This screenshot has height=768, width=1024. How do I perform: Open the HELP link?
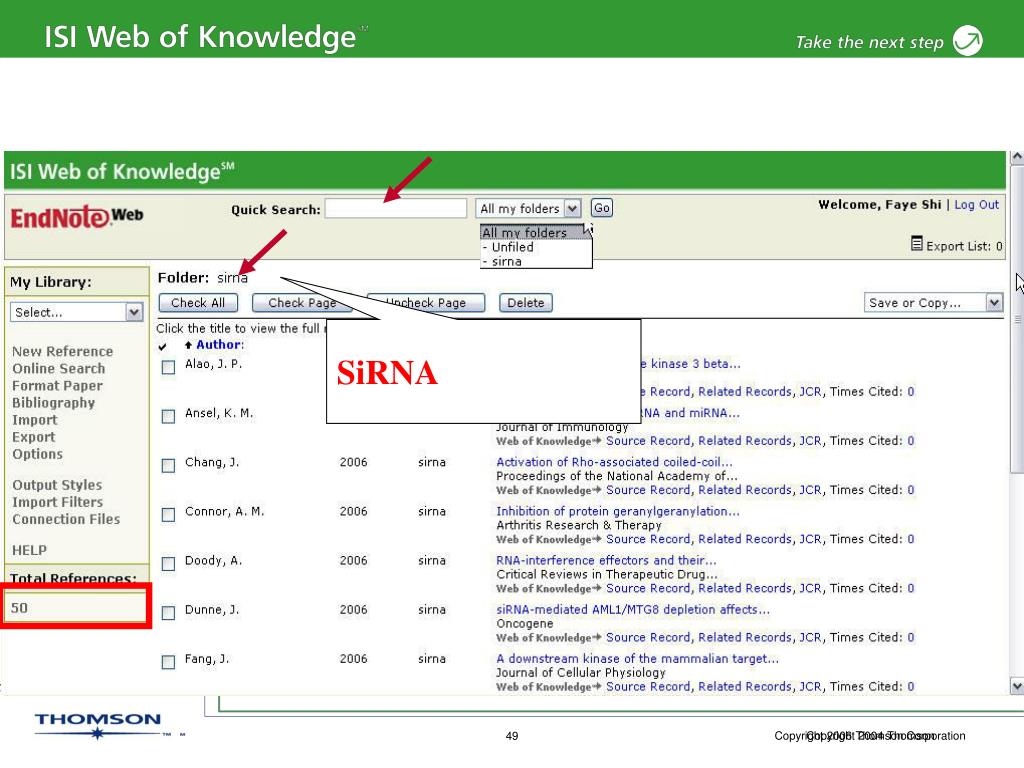click(x=29, y=551)
